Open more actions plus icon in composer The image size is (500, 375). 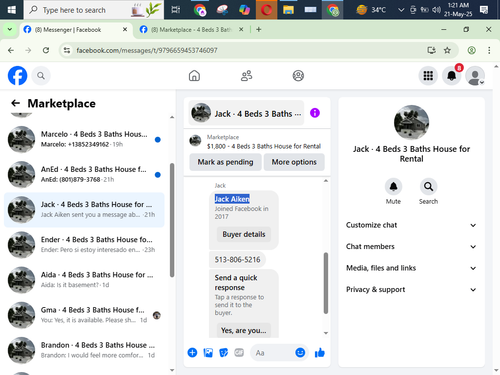192,352
